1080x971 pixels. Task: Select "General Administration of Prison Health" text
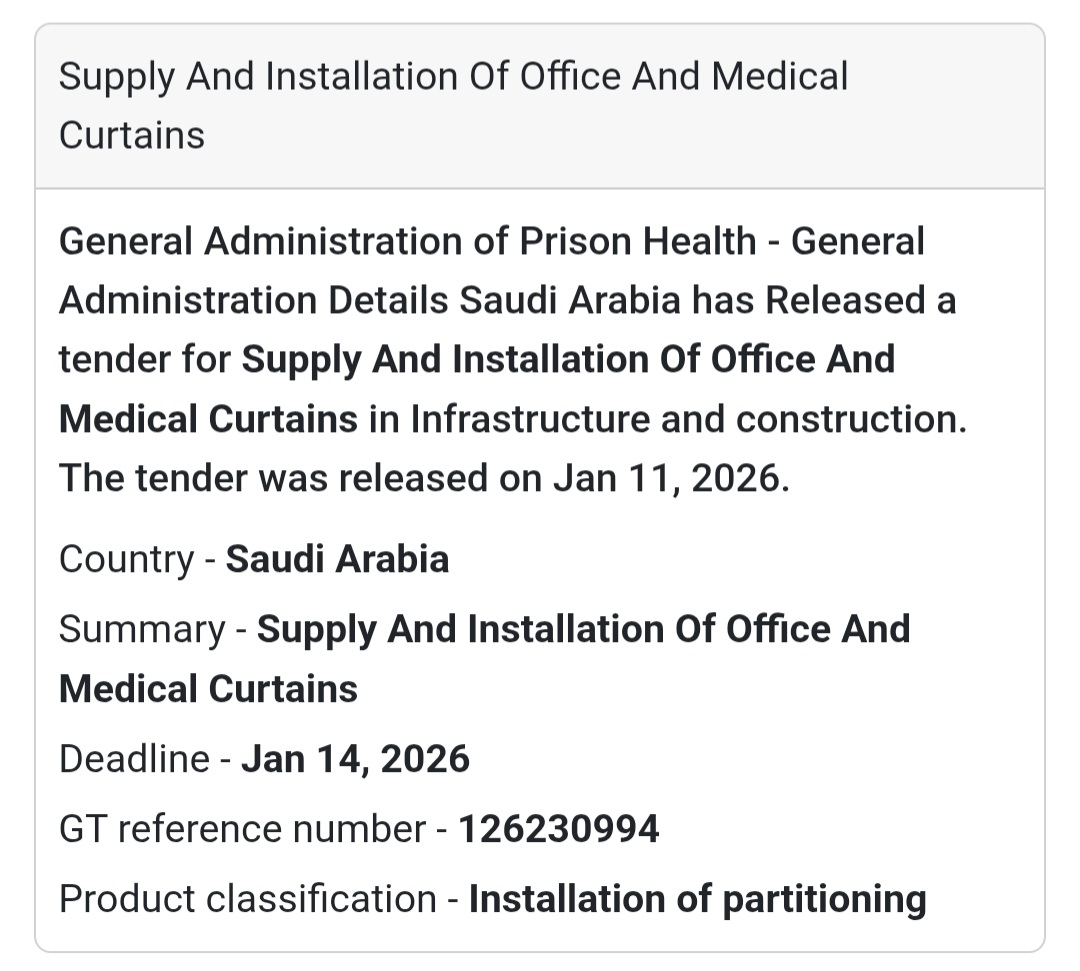[x=407, y=242]
